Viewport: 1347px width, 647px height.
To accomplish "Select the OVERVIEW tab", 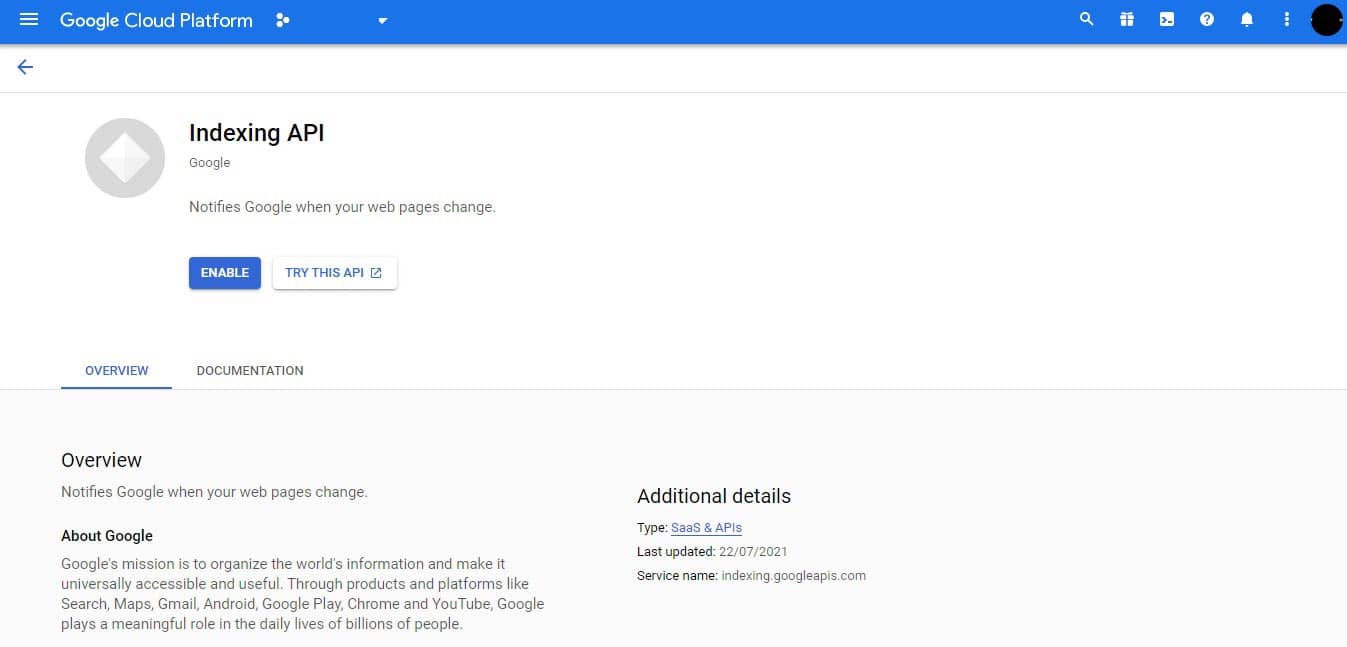I will [116, 370].
